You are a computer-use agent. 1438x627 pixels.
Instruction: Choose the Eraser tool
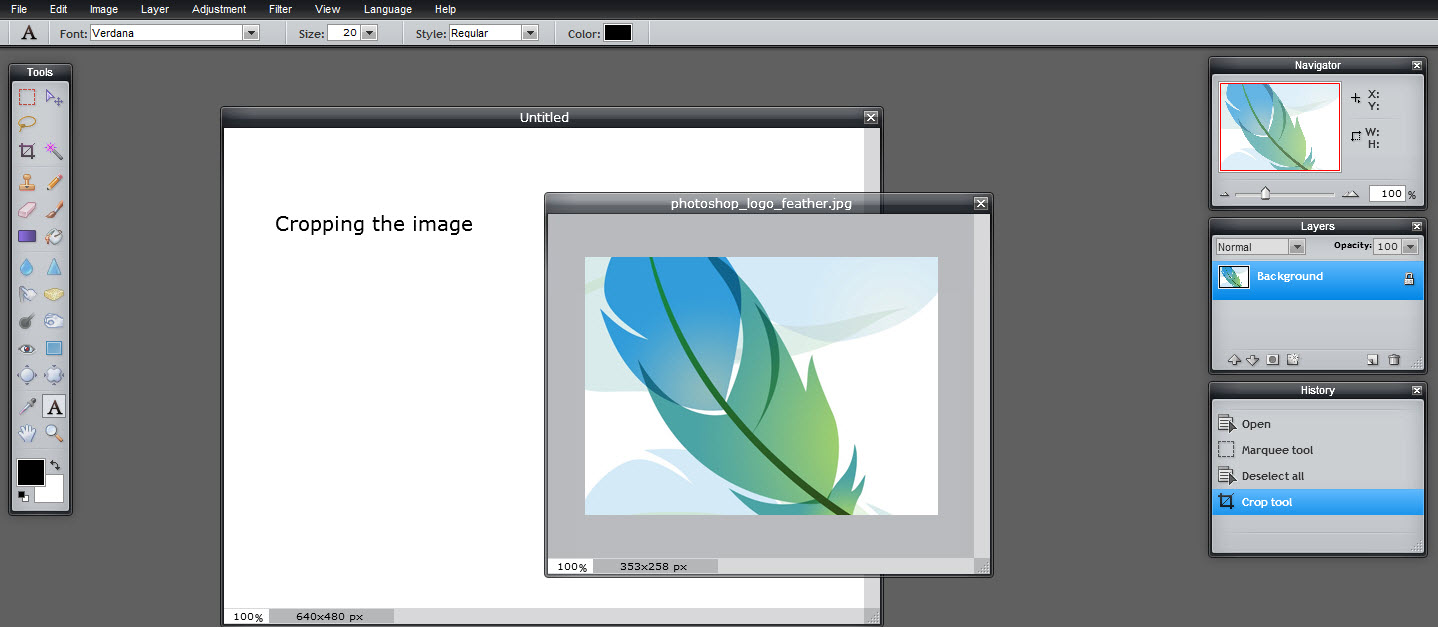27,209
